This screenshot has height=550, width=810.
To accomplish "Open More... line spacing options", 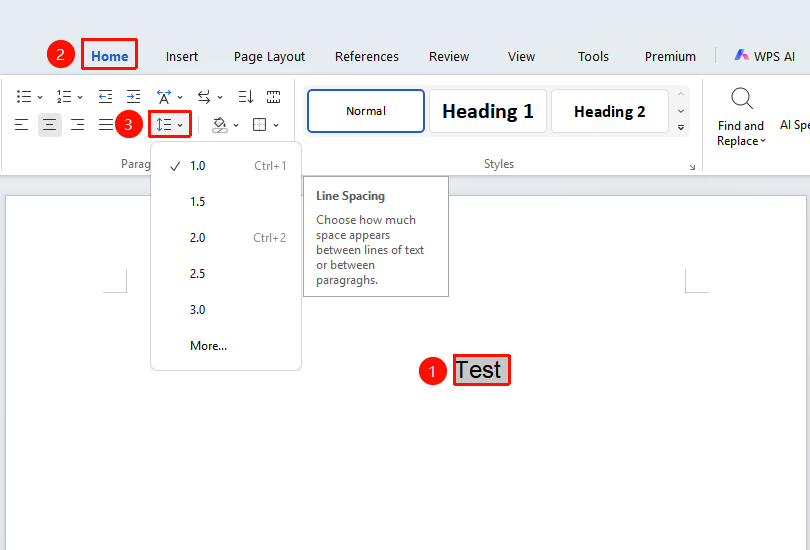I will 226,346.
